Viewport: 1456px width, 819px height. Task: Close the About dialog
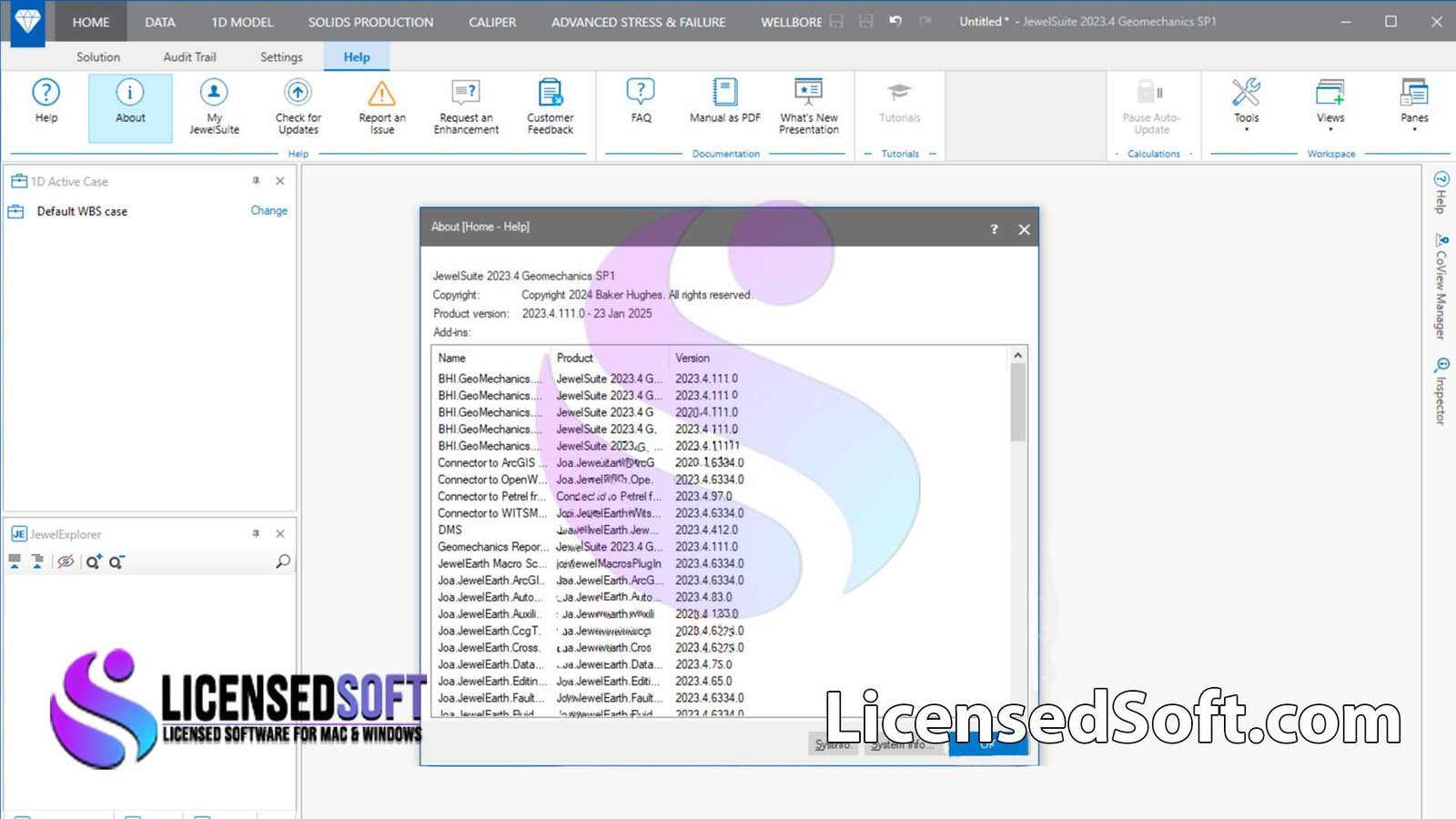coord(1024,229)
